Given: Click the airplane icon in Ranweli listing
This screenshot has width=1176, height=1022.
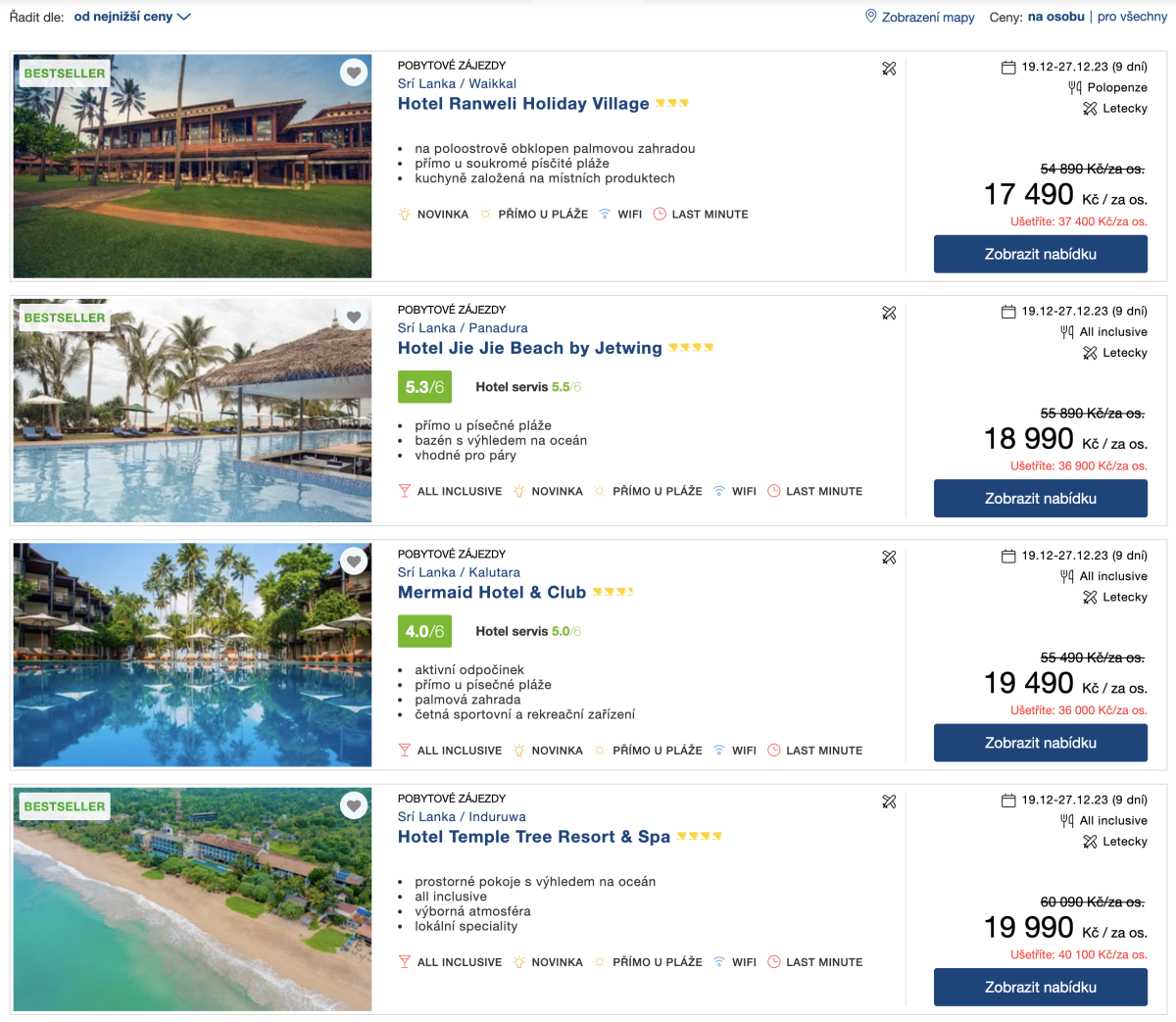Looking at the screenshot, I should 889,69.
